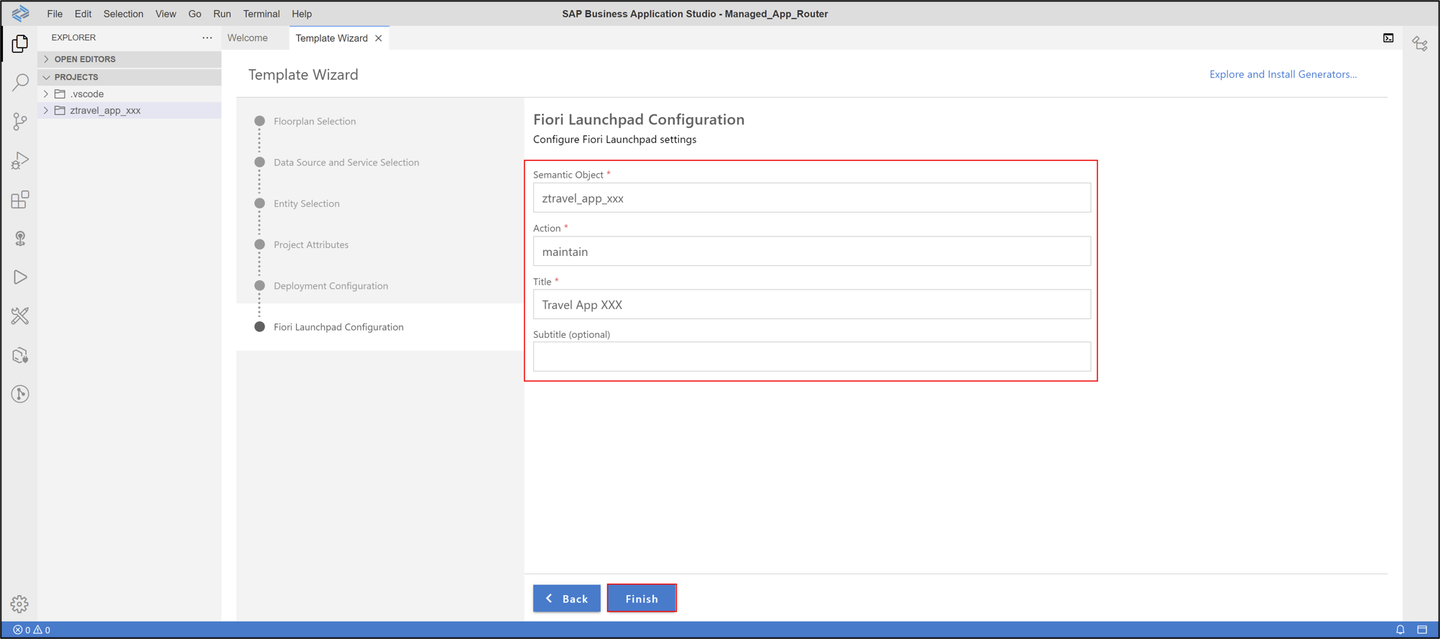
Task: Click the Title input field
Action: coord(812,304)
